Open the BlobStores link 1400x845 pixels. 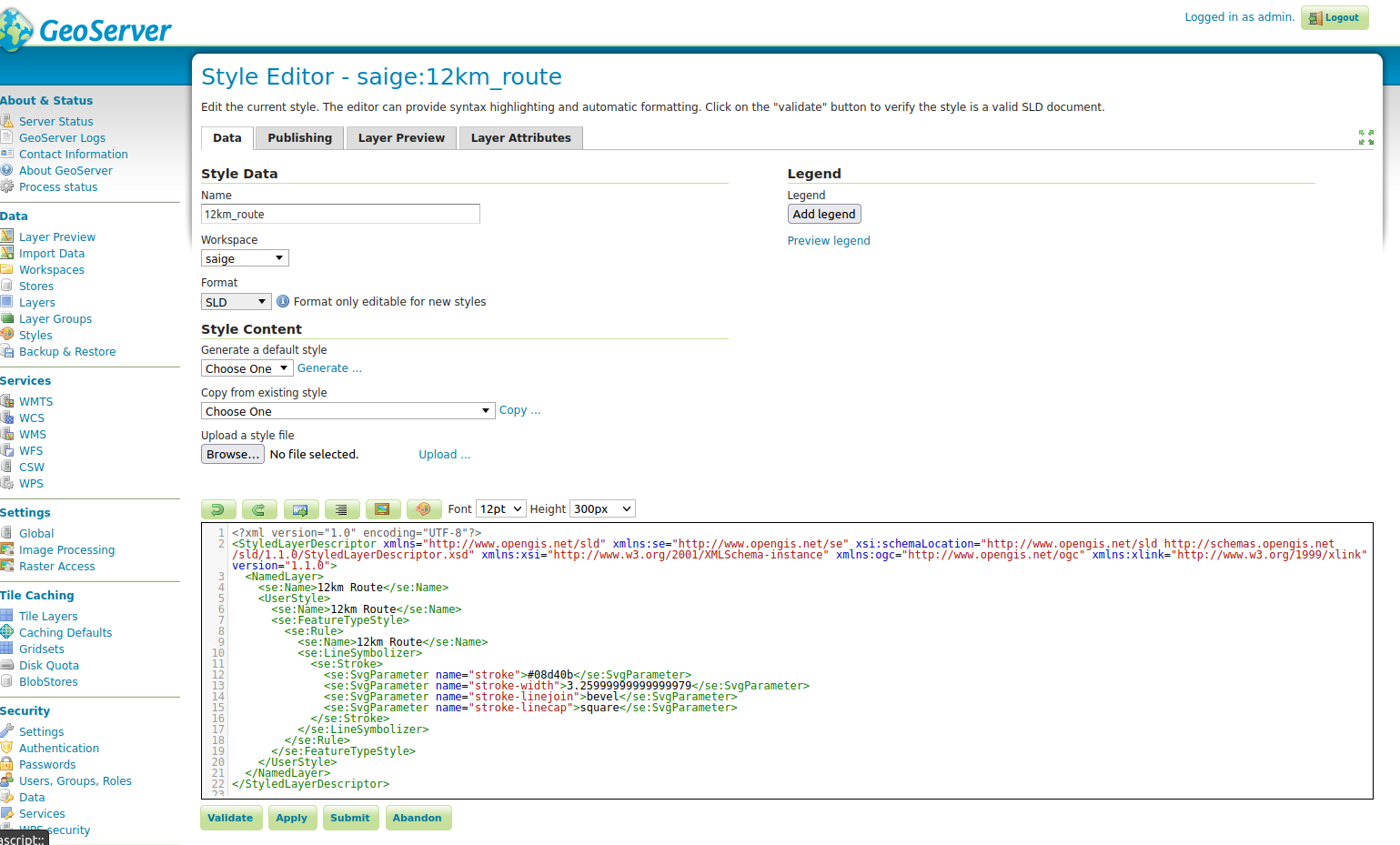[48, 681]
